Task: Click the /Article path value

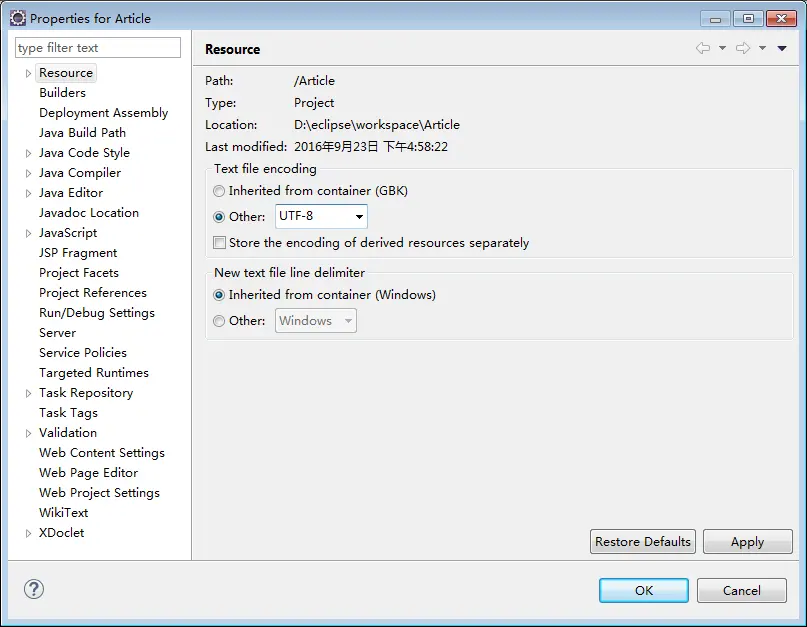Action: coord(314,81)
